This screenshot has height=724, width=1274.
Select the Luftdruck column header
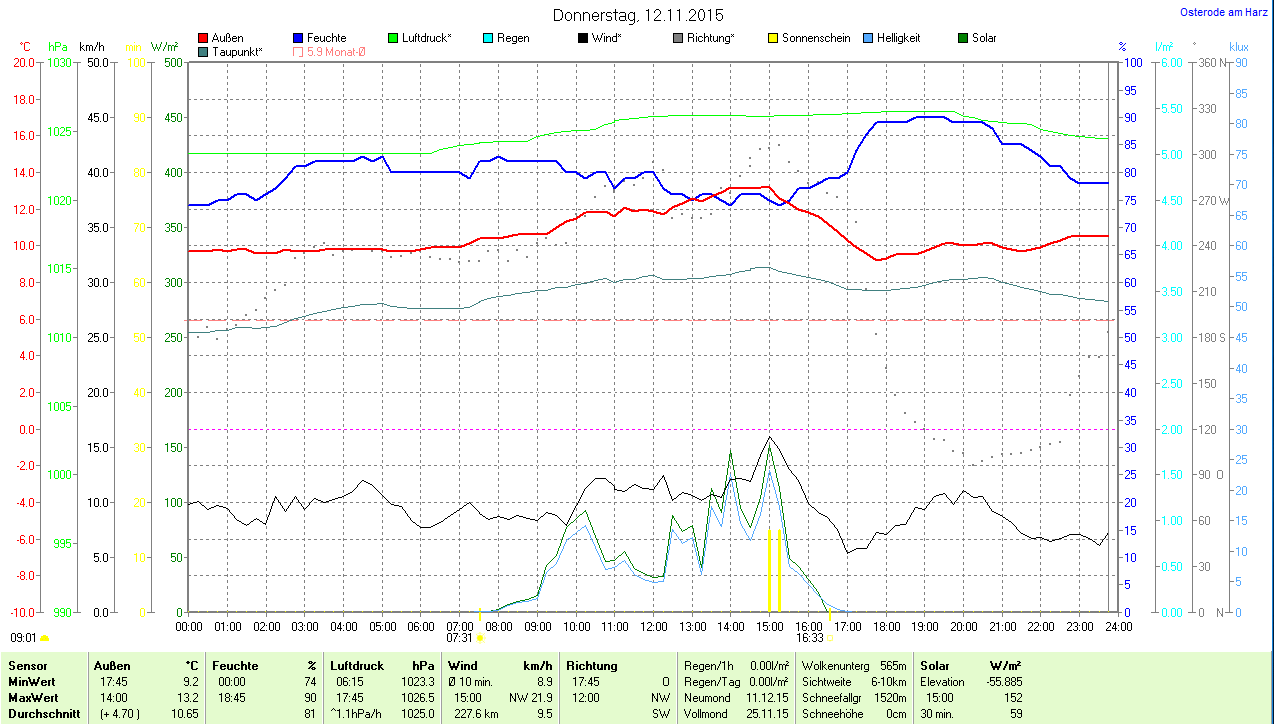pos(357,665)
